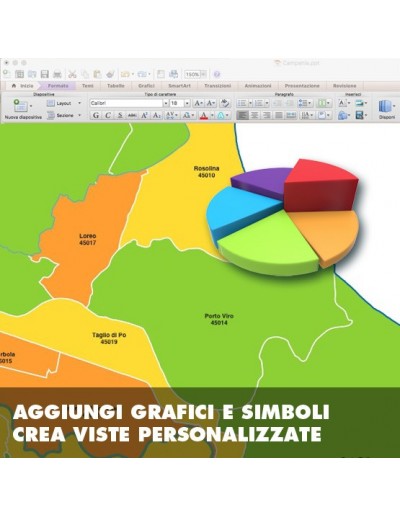Click the Cut scissors icon
The height and width of the screenshot is (517, 400).
point(72,74)
